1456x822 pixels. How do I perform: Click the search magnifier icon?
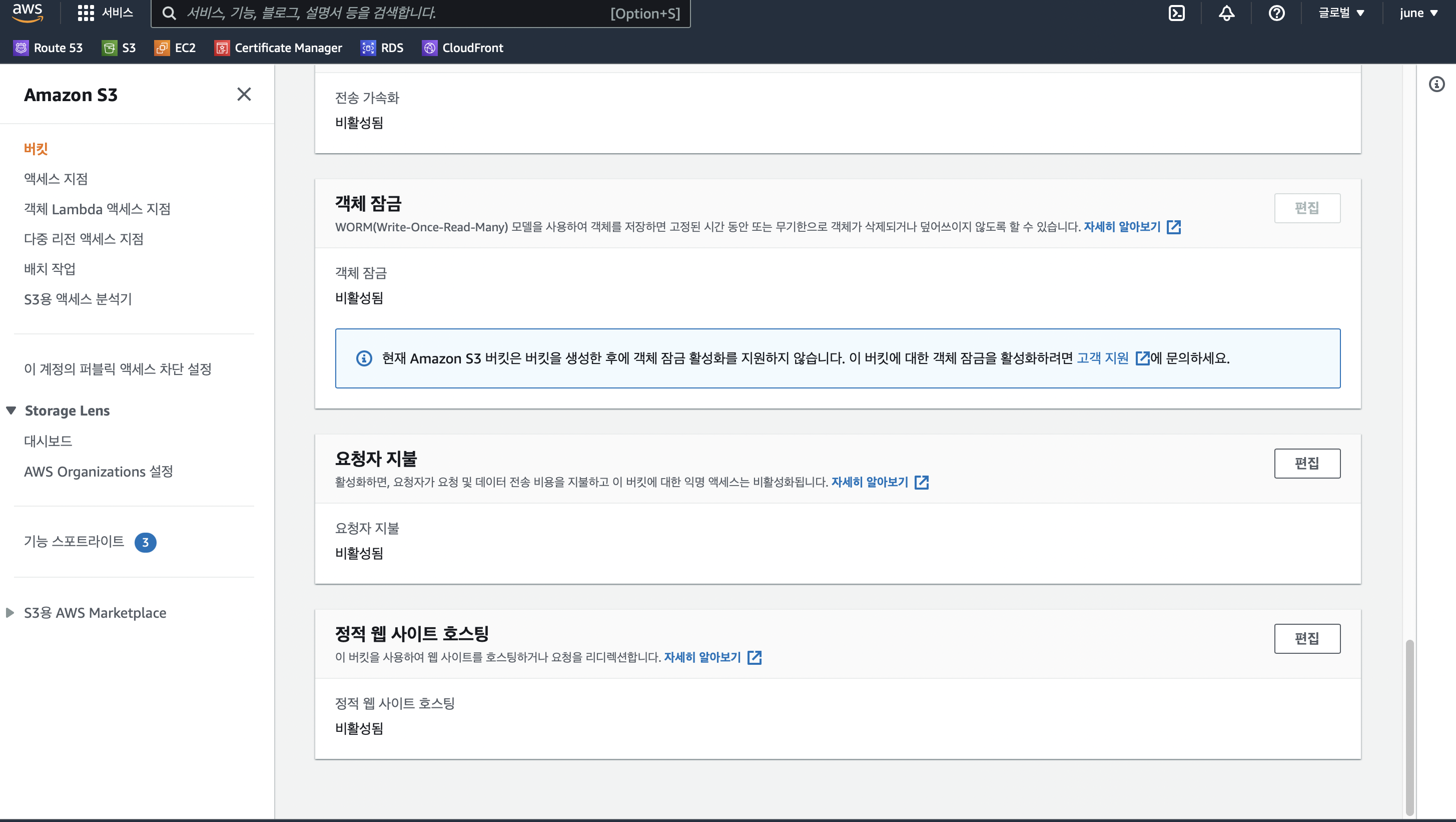pyautogui.click(x=169, y=13)
